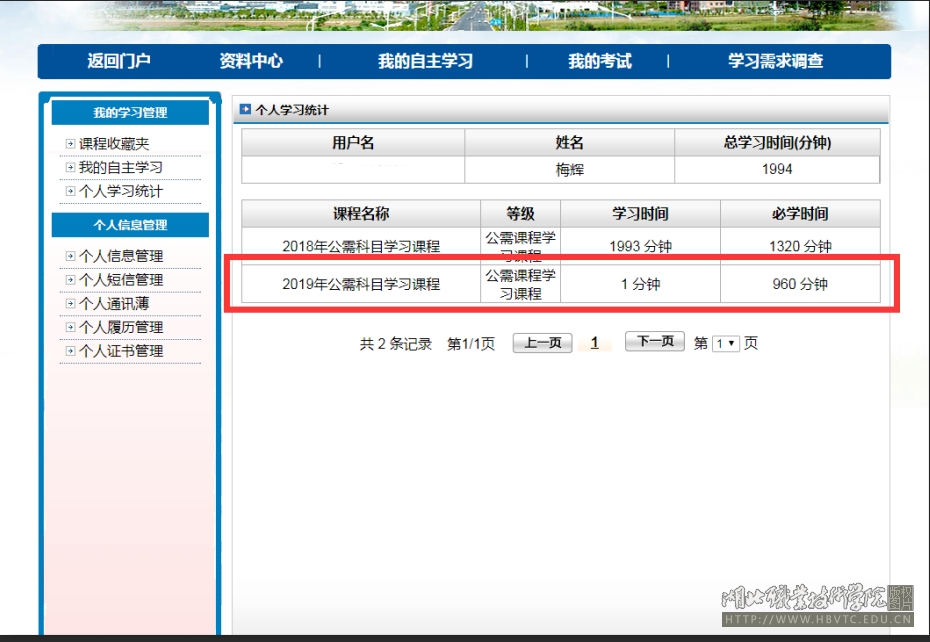Click the icon next to 个人履历管理
The width and height of the screenshot is (930, 642).
(x=70, y=327)
